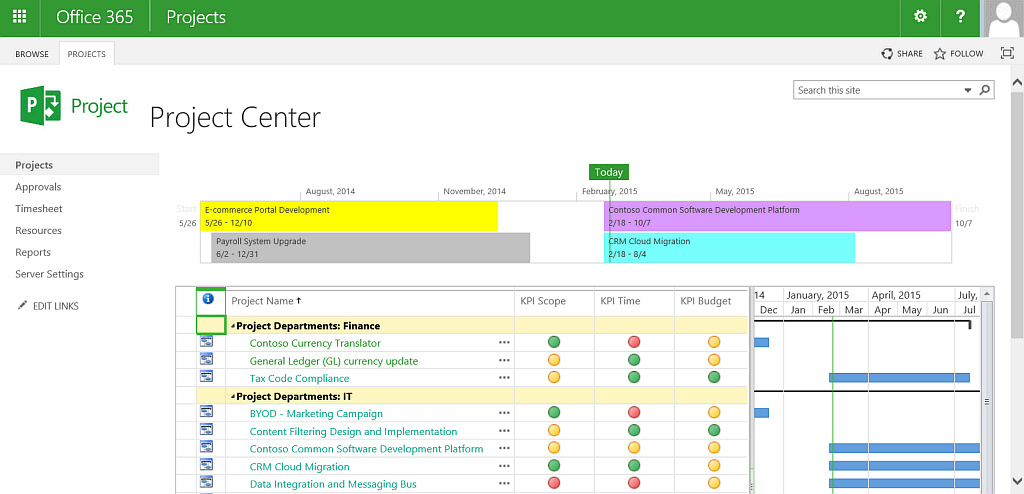The width and height of the screenshot is (1024, 494).
Task: Select the yellow E-commerce Portal Development timeline bar
Action: coord(349,216)
